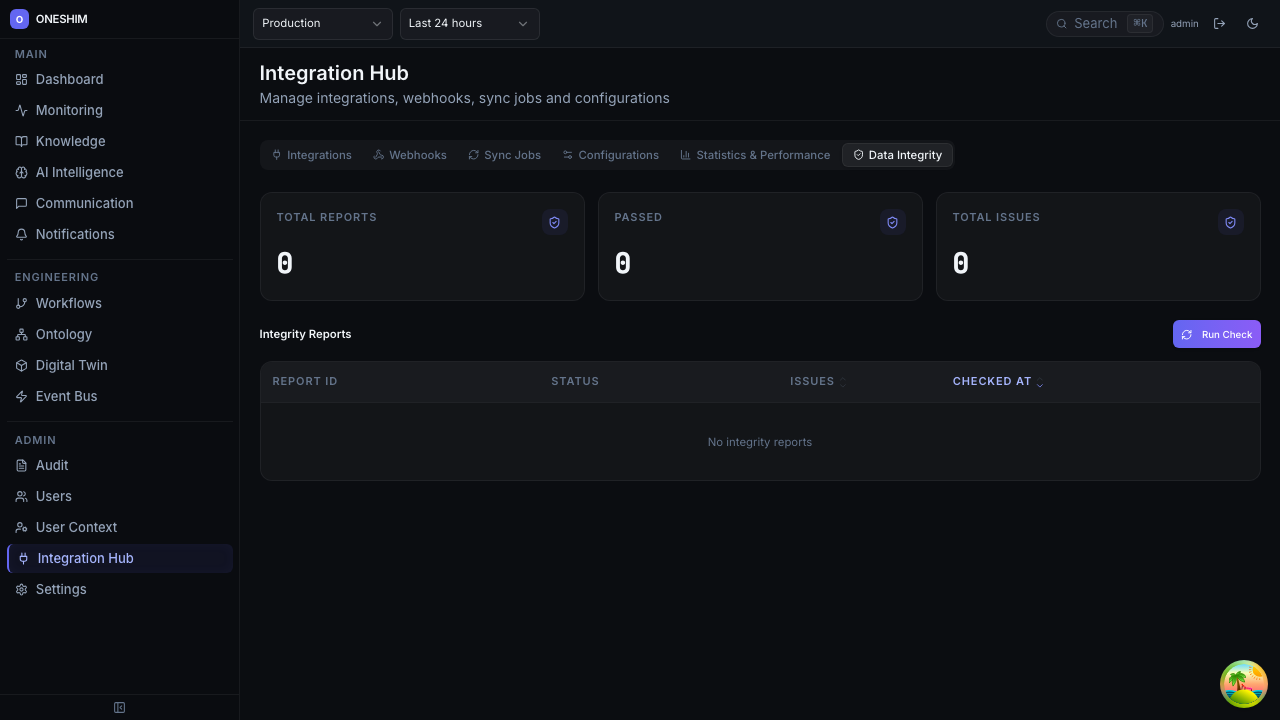Switch to the Webhooks tab

click(409, 155)
